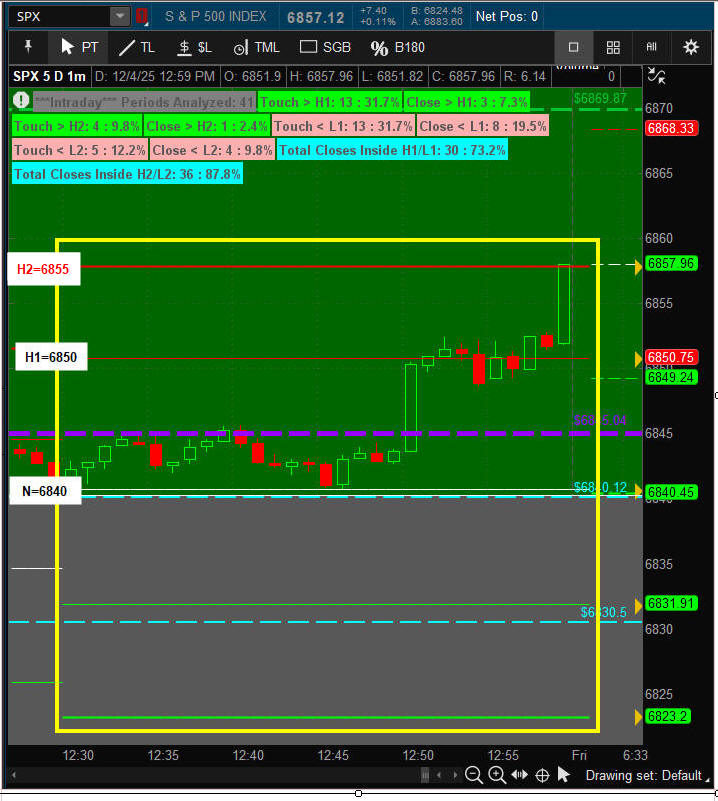Viewport: 718px width, 801px height.
Task: Click the red indicator next to symbol
Action: (x=141, y=16)
